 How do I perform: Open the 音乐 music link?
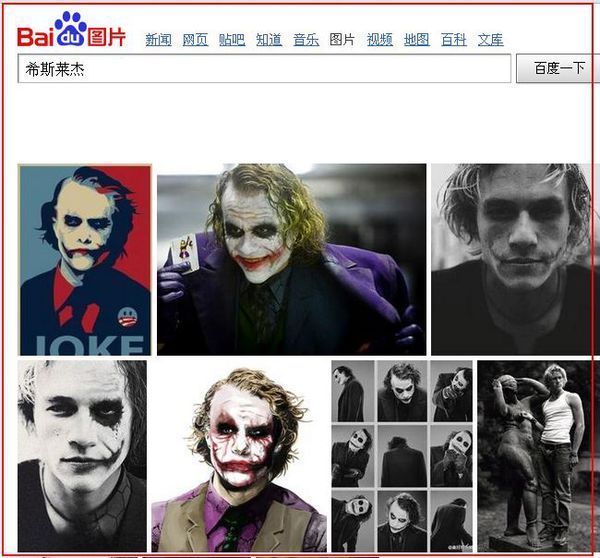click(x=306, y=40)
